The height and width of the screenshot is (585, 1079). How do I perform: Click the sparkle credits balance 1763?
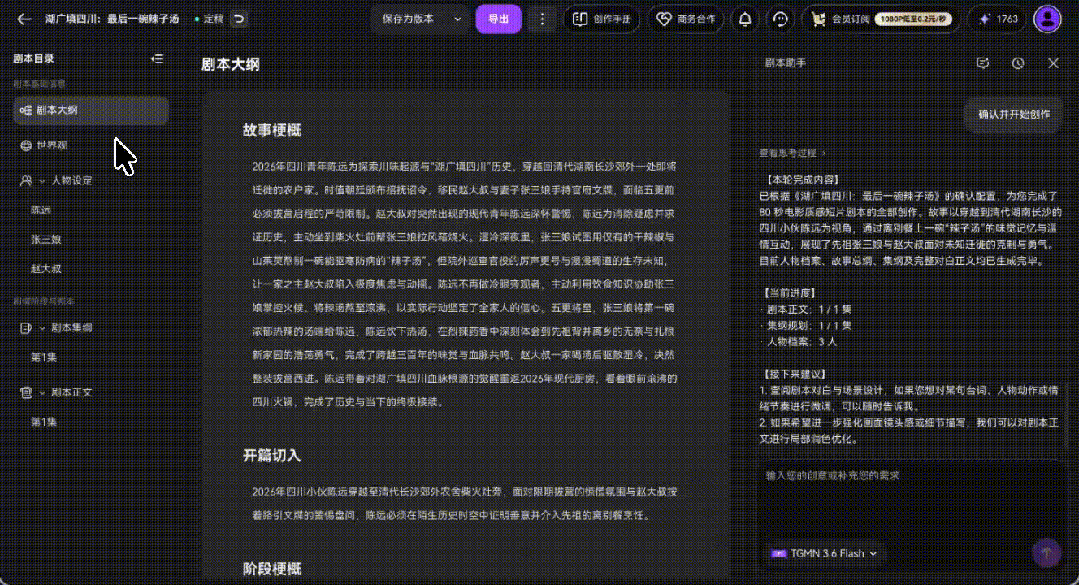998,19
